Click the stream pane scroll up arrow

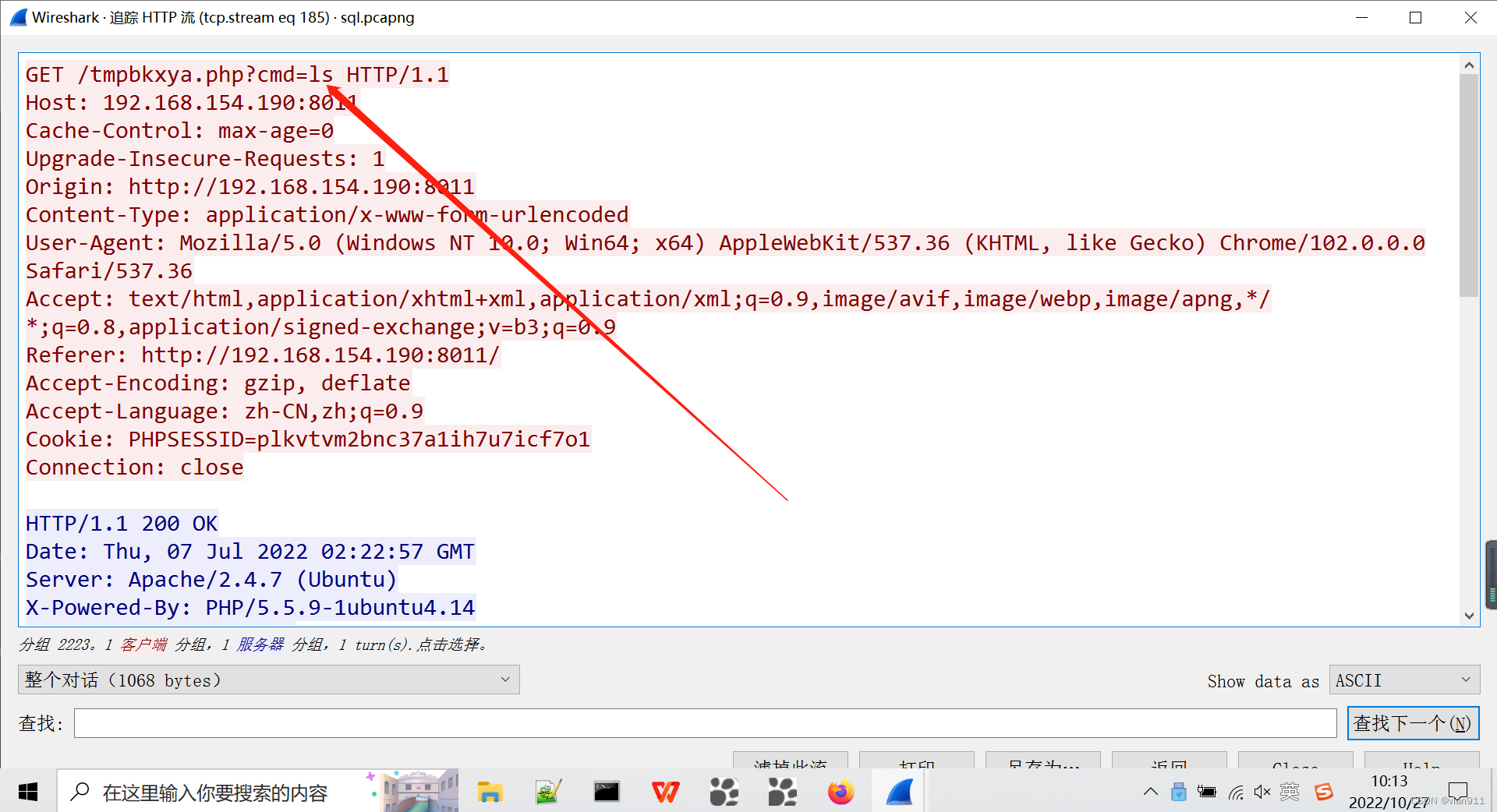pos(1469,65)
